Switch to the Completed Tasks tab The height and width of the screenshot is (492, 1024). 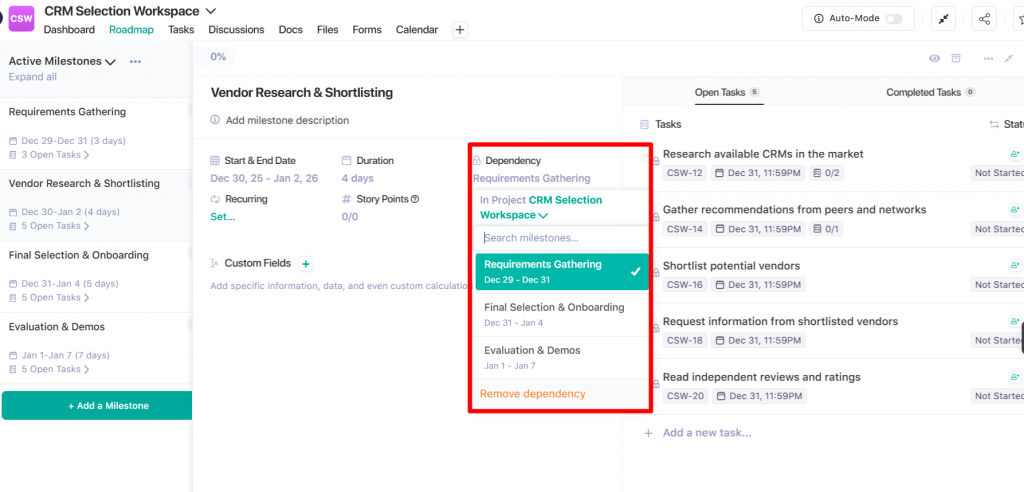931,92
